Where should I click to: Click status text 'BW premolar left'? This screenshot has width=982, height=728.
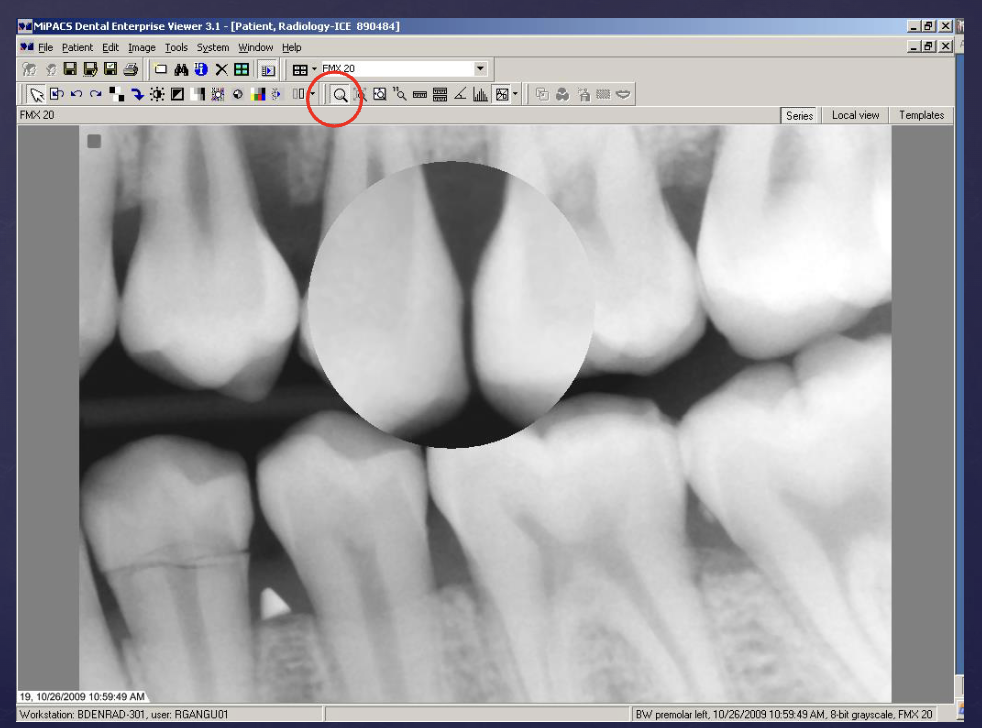[x=671, y=714]
